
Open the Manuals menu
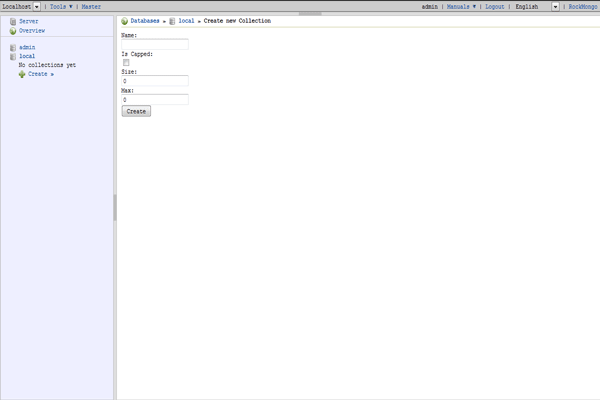click(460, 6)
